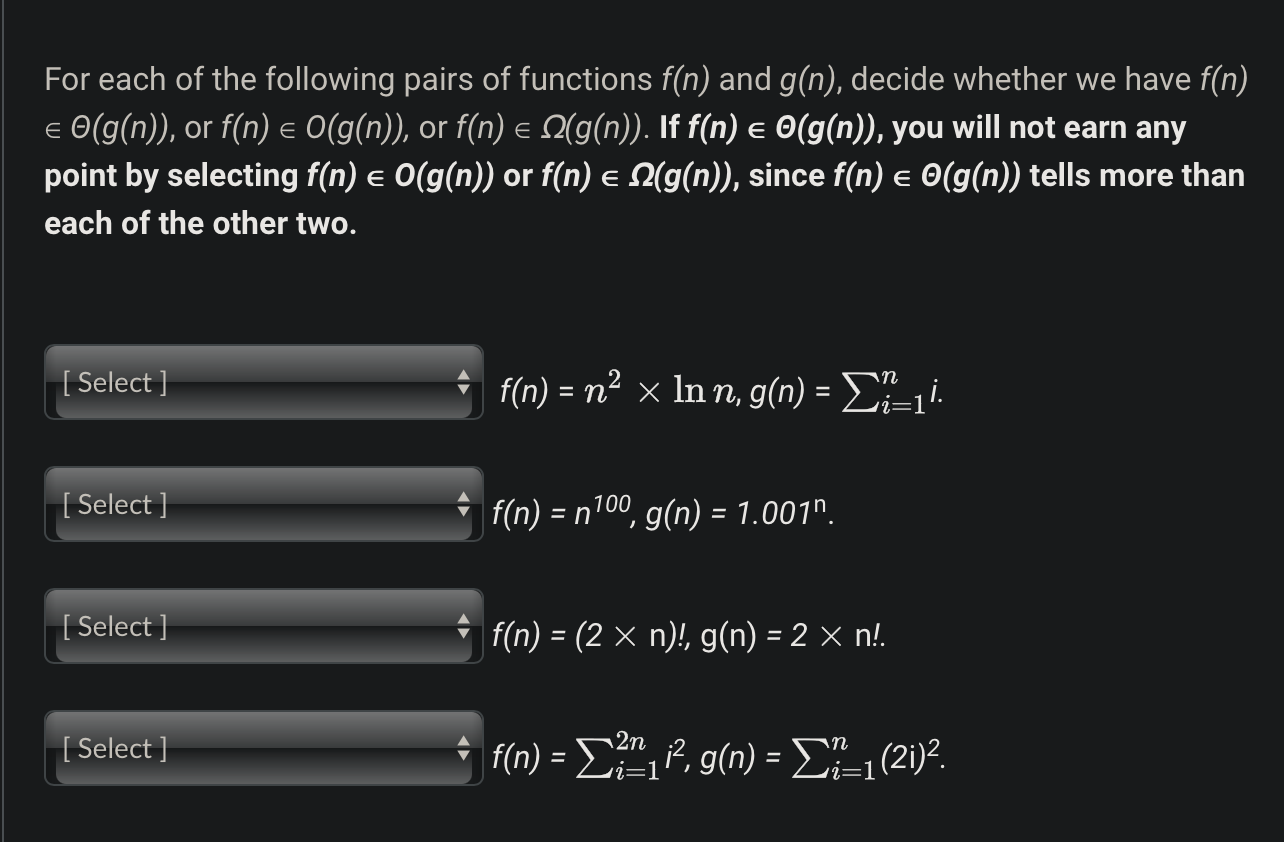Click the [Select] label on the top dropdown
The width and height of the screenshot is (1284, 842).
tap(113, 383)
